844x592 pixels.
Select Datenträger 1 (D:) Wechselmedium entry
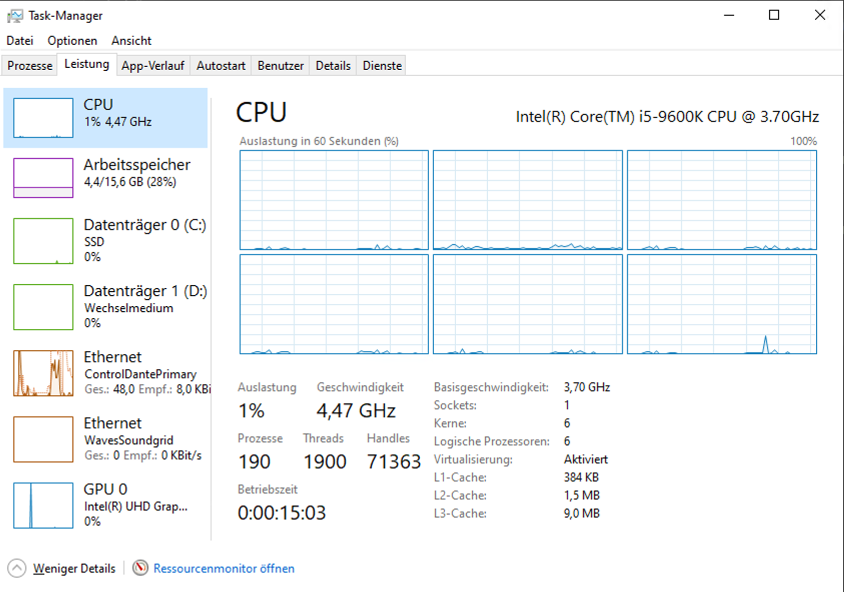click(43, 307)
